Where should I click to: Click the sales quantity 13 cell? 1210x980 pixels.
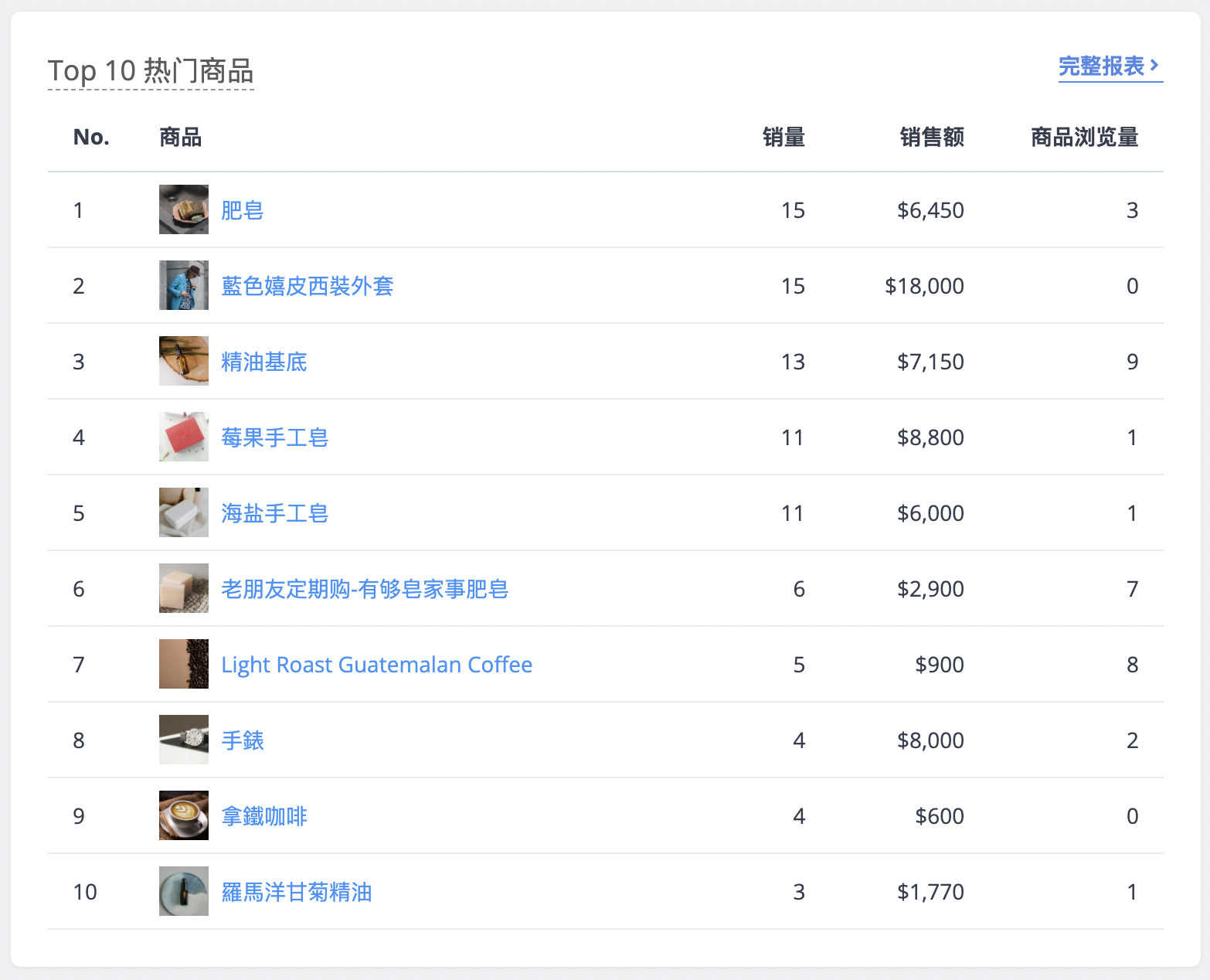(x=793, y=362)
